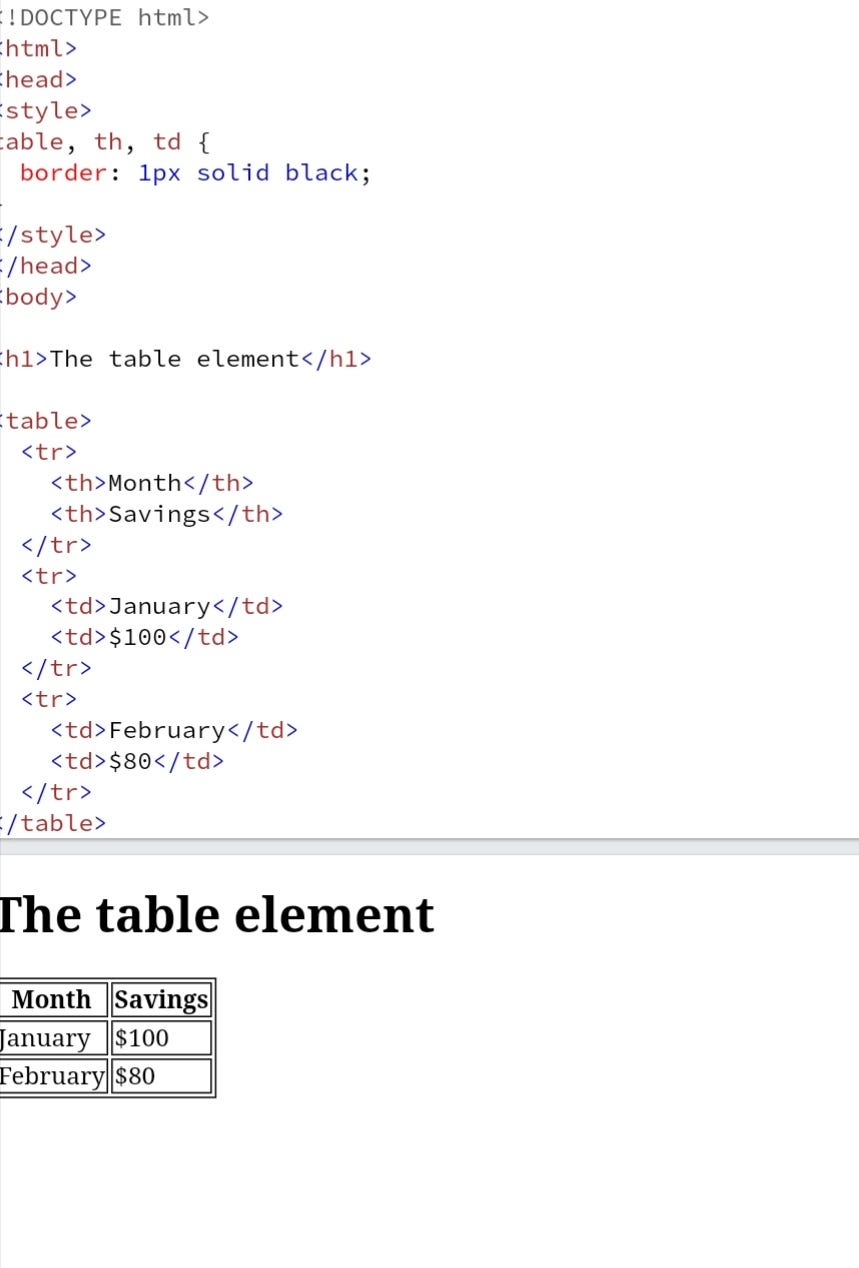Click the Savings th tag in code

[165, 513]
